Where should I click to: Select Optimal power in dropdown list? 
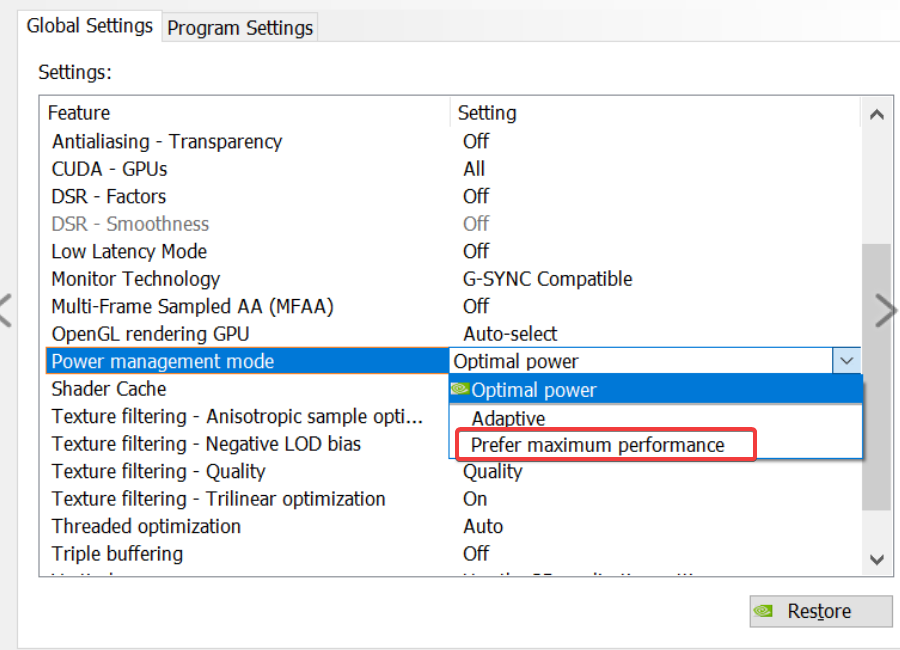(x=534, y=390)
